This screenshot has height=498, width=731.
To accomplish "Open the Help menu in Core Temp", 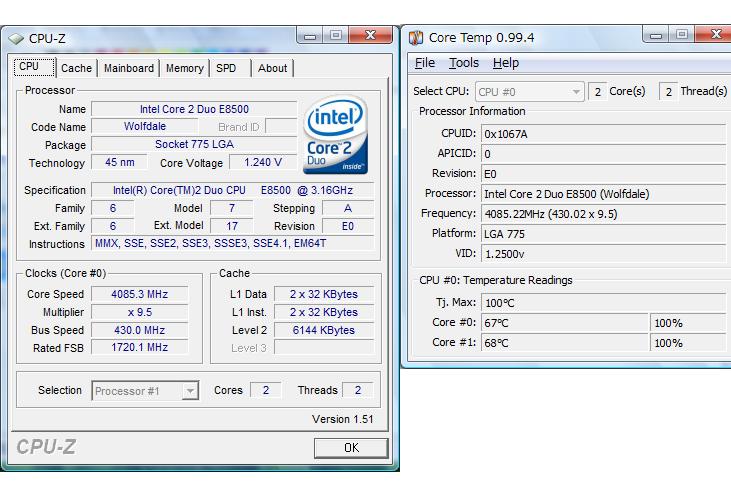I will pyautogui.click(x=506, y=62).
